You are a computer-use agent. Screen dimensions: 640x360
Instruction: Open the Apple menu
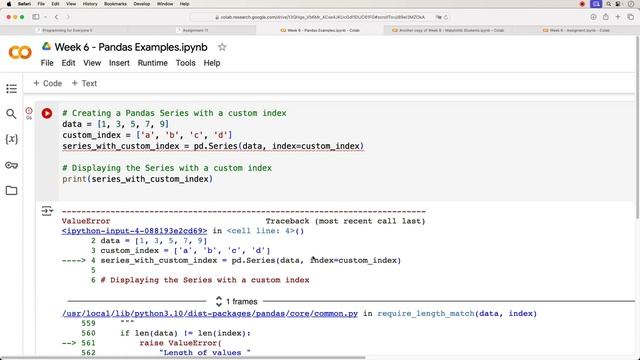click(x=9, y=4)
